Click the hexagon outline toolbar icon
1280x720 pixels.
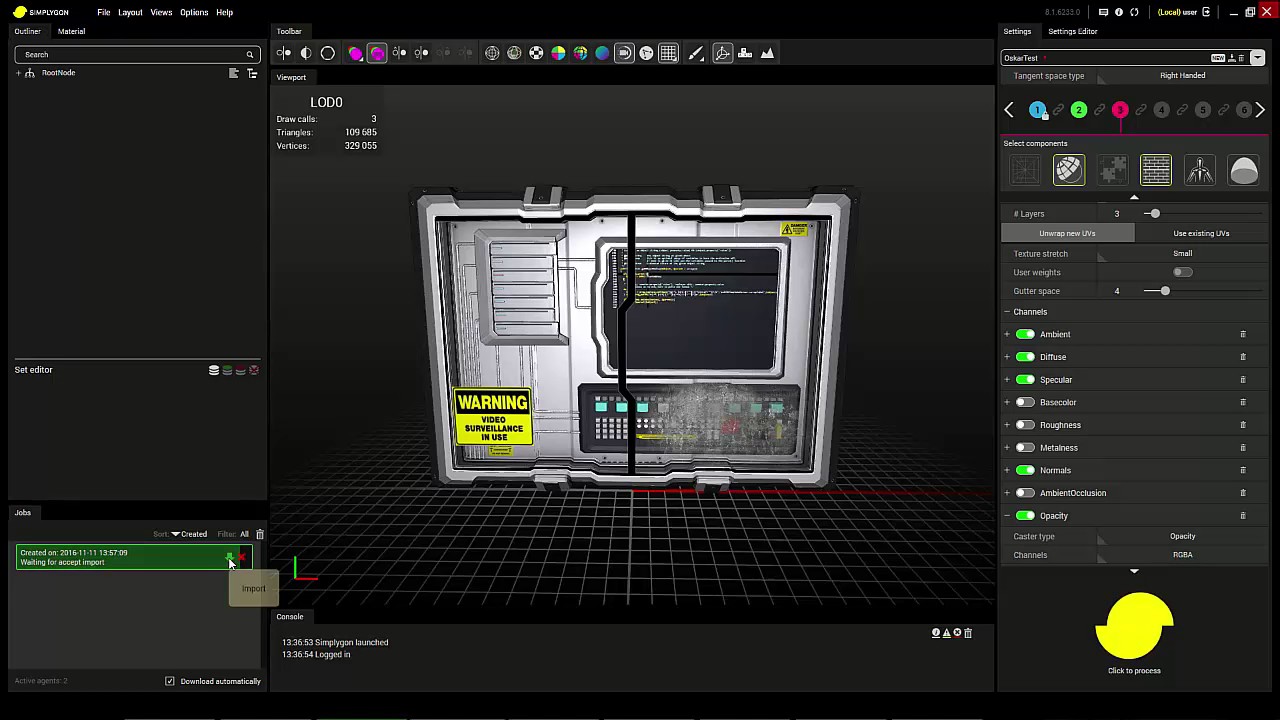coord(328,53)
